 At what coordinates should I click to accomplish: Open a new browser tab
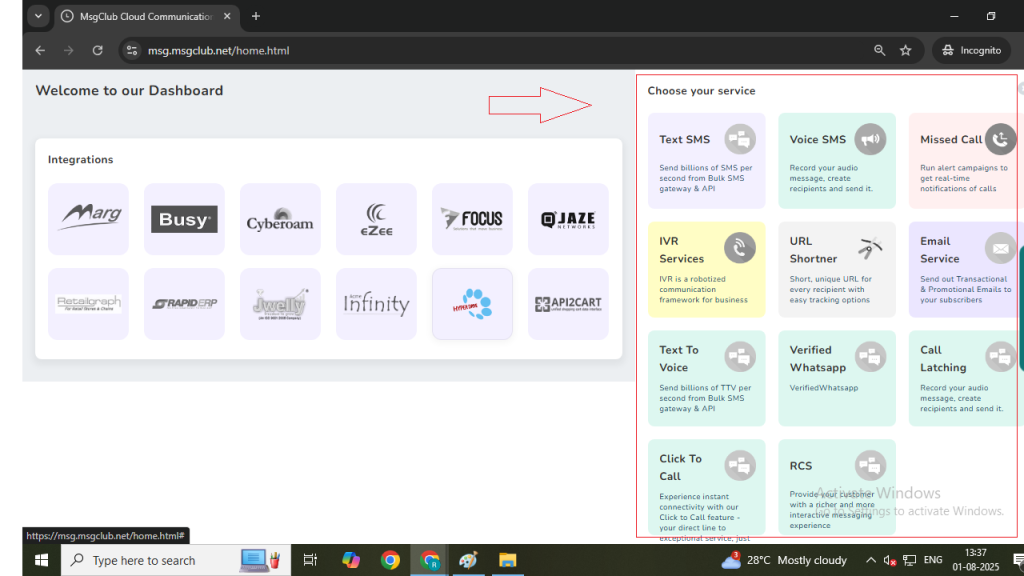[x=256, y=16]
